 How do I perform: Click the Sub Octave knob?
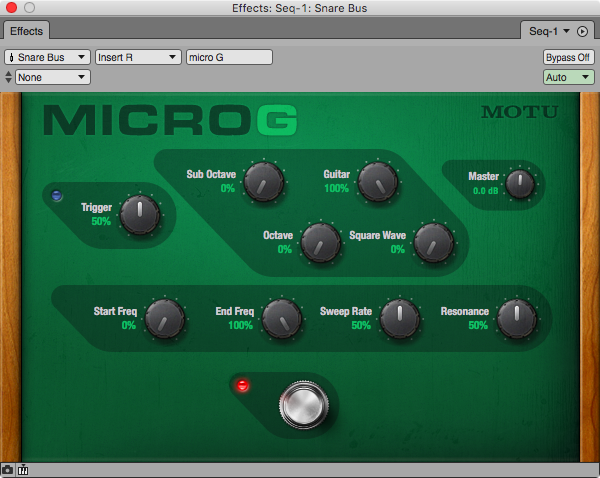tap(264, 182)
